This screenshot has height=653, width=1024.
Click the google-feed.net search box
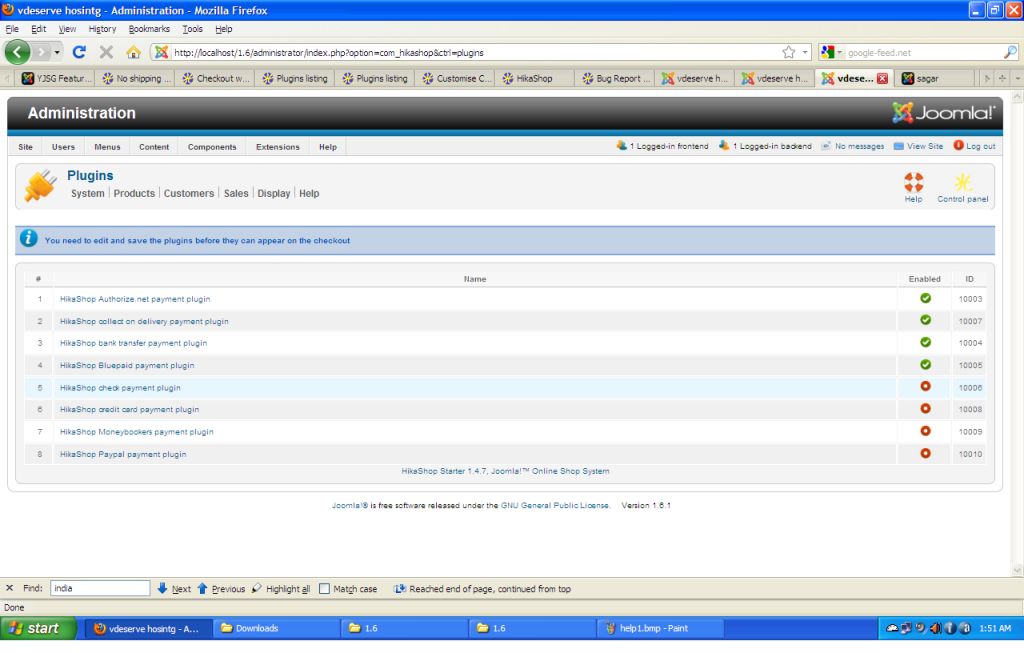pyautogui.click(x=923, y=52)
